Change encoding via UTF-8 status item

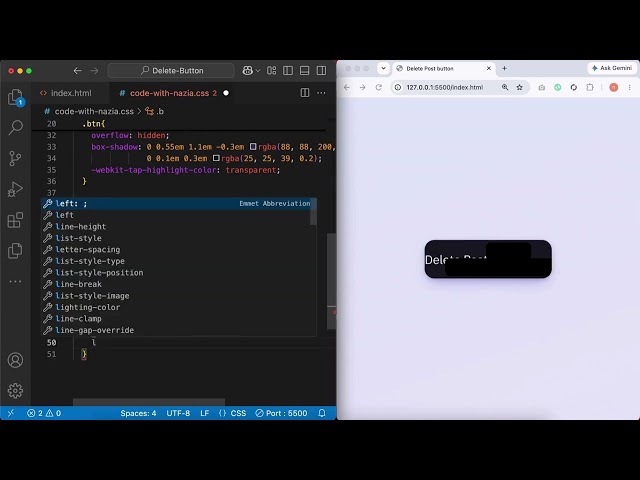(x=178, y=413)
